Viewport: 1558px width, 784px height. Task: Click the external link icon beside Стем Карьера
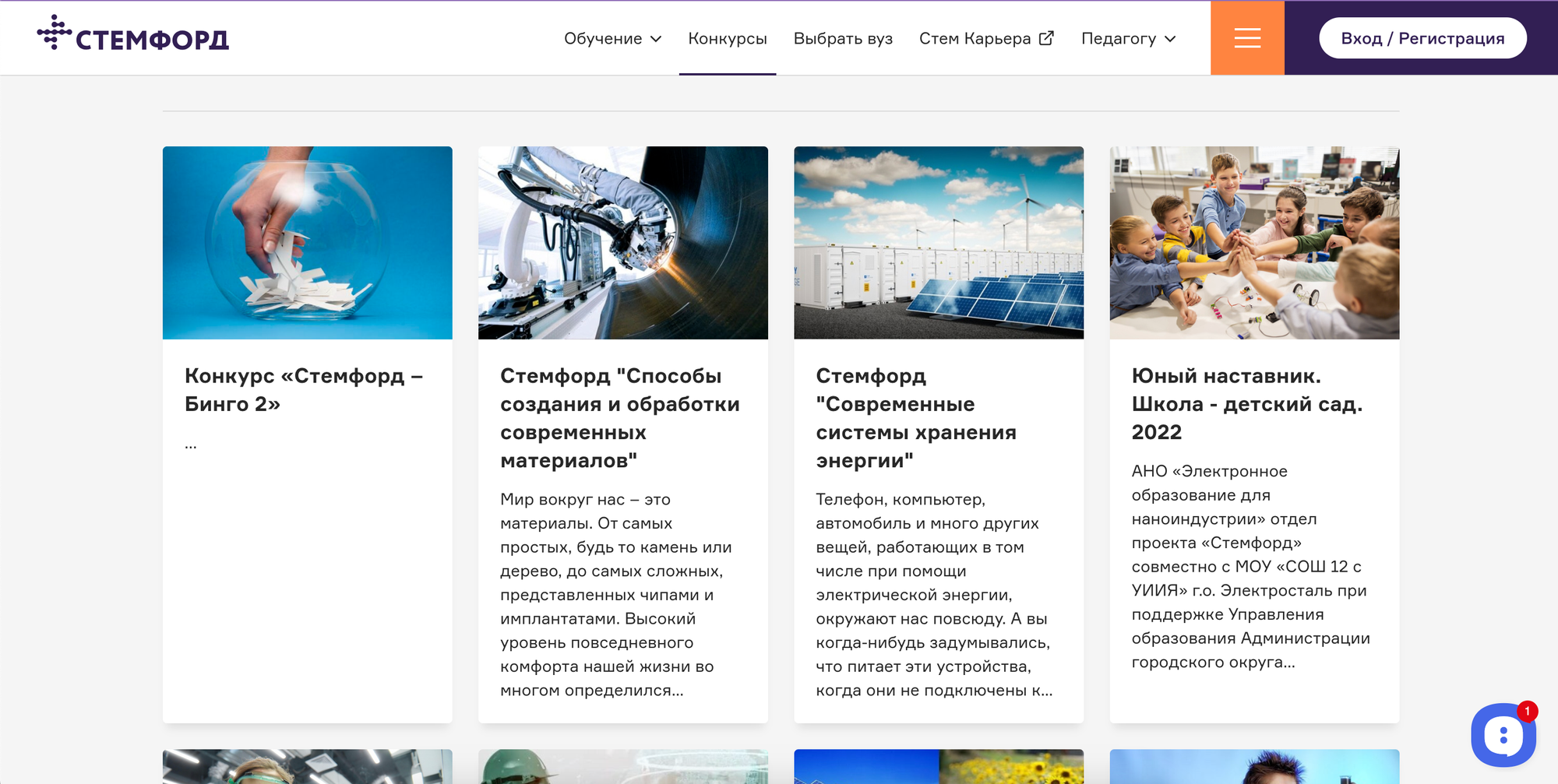tap(1046, 38)
